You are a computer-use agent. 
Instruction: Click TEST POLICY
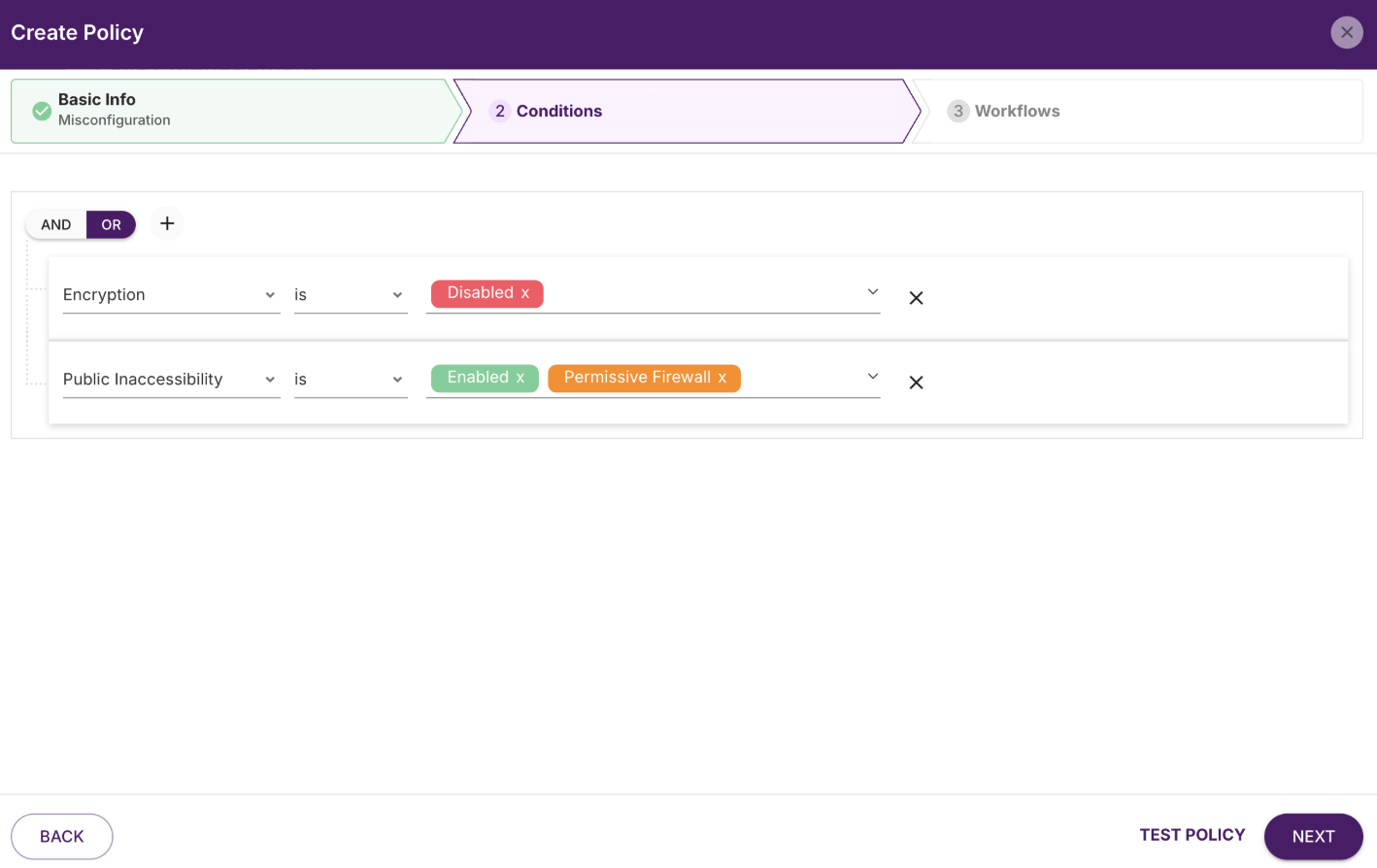point(1192,835)
